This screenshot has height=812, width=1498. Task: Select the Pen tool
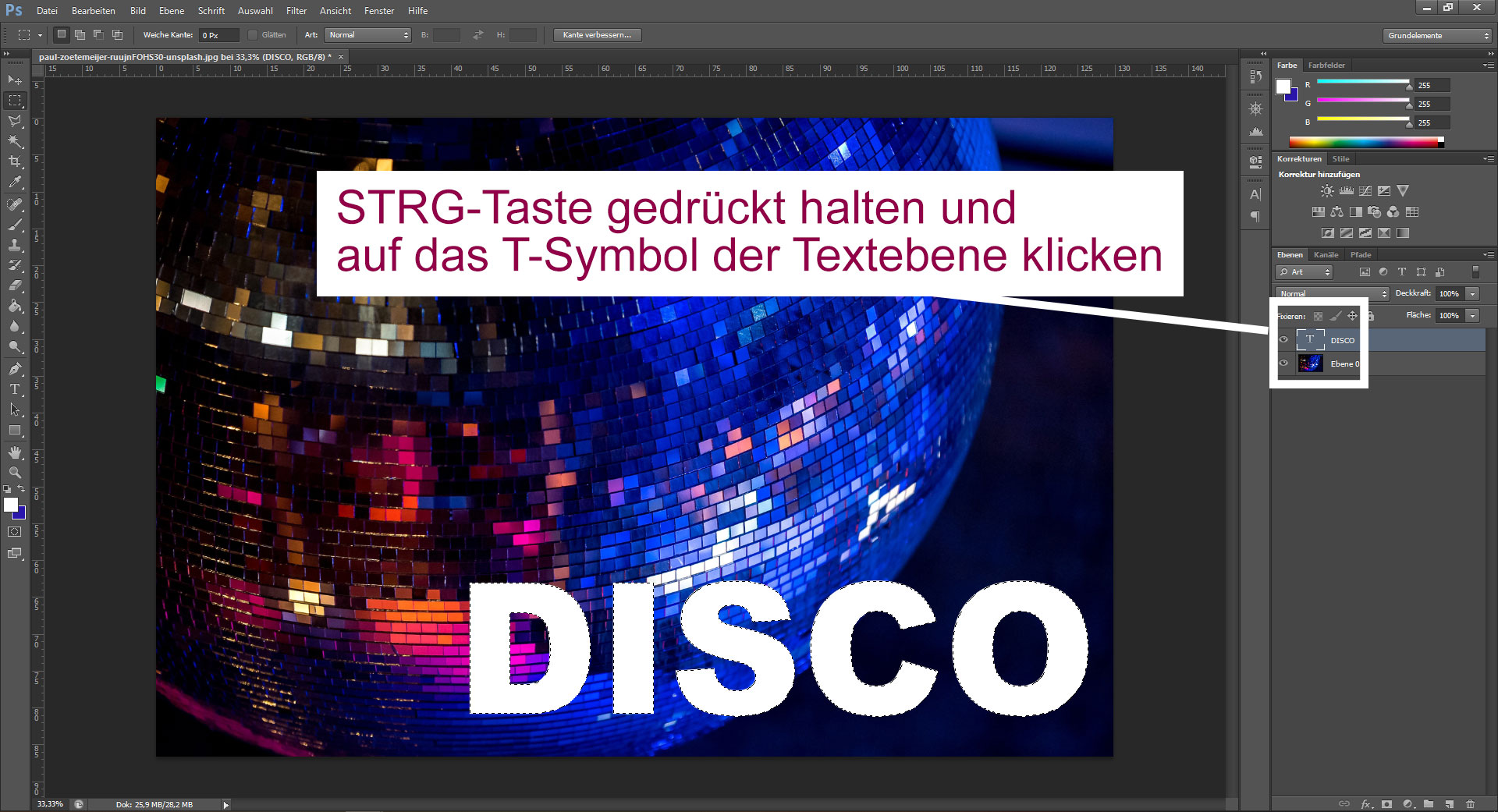[15, 368]
